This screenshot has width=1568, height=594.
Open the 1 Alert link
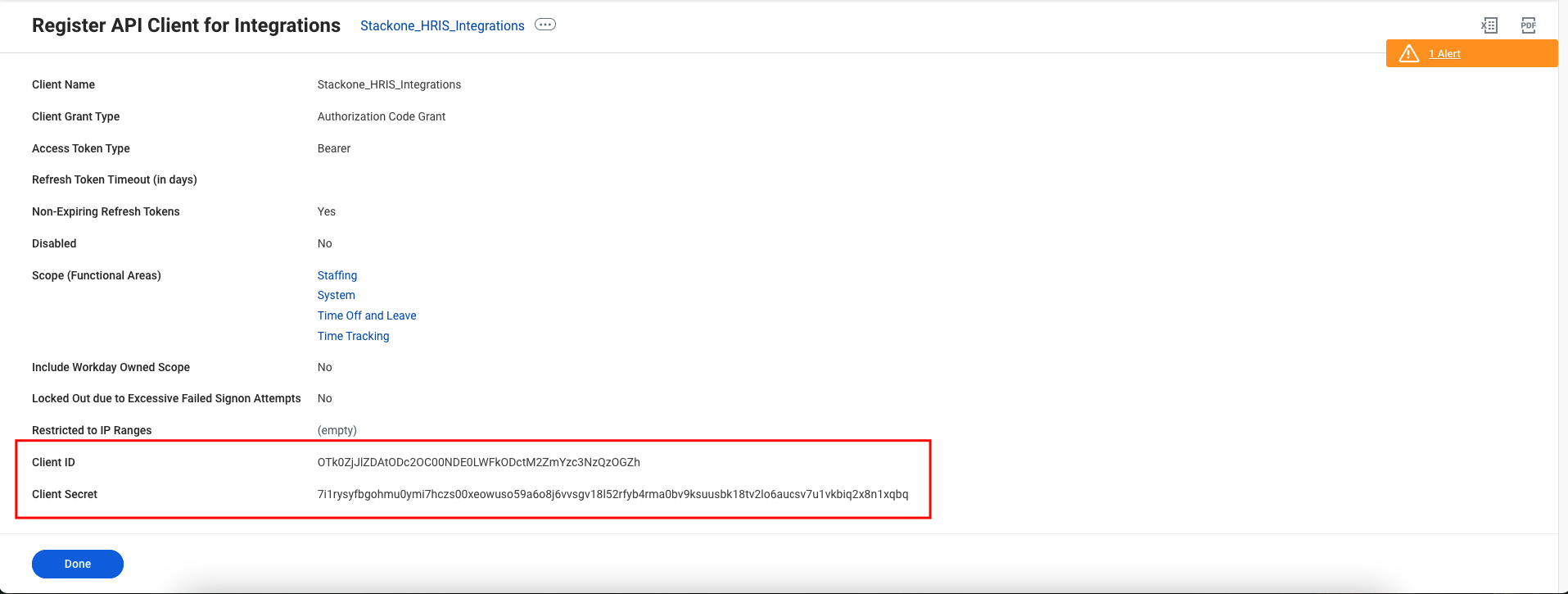1444,54
